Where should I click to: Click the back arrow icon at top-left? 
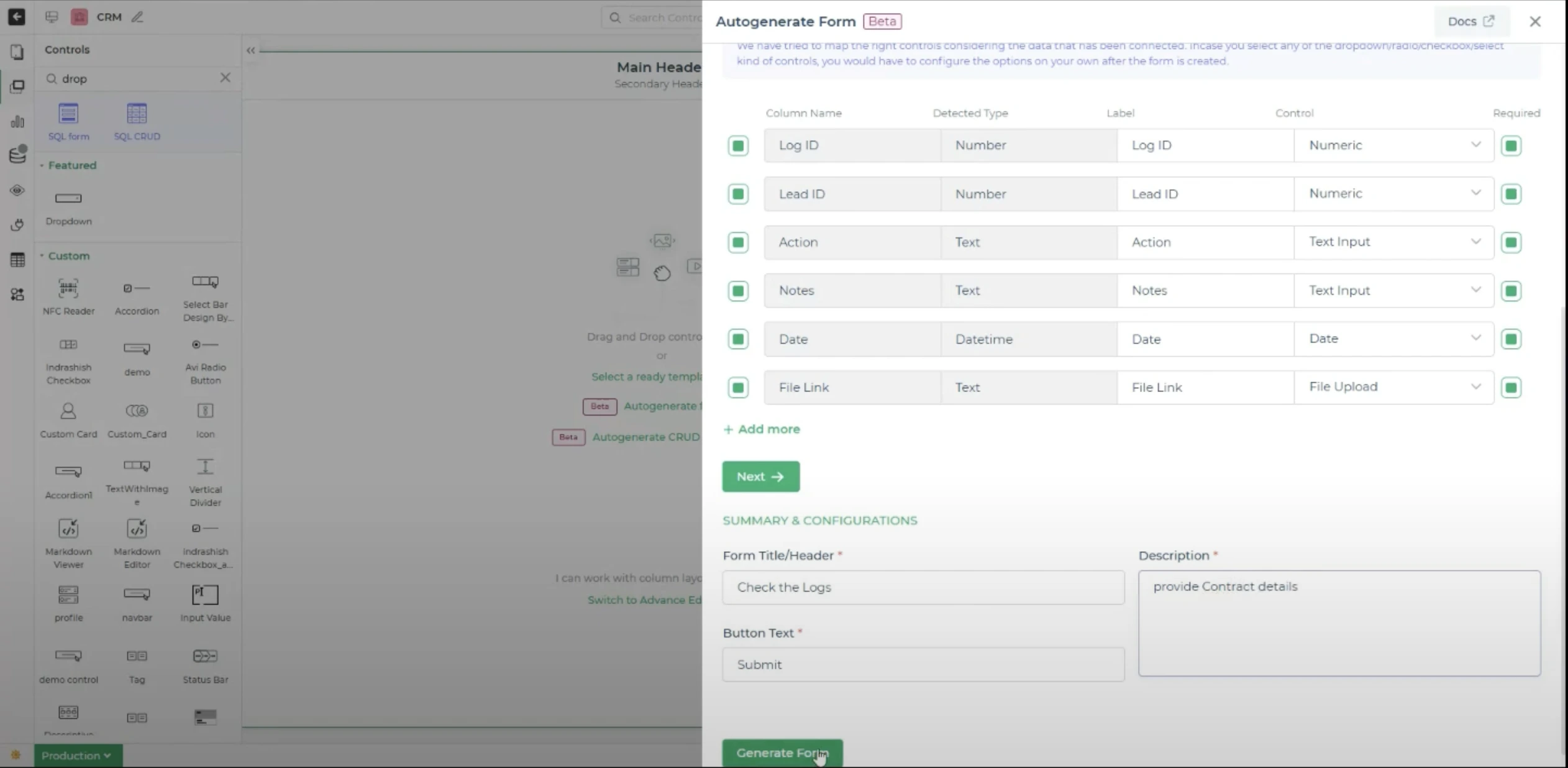click(17, 17)
